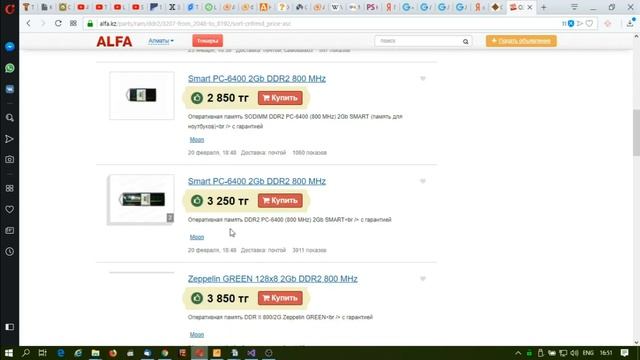Viewport: 640px width, 360px height.
Task: Open Speed Dial from the address toolbar
Action: 73,23
